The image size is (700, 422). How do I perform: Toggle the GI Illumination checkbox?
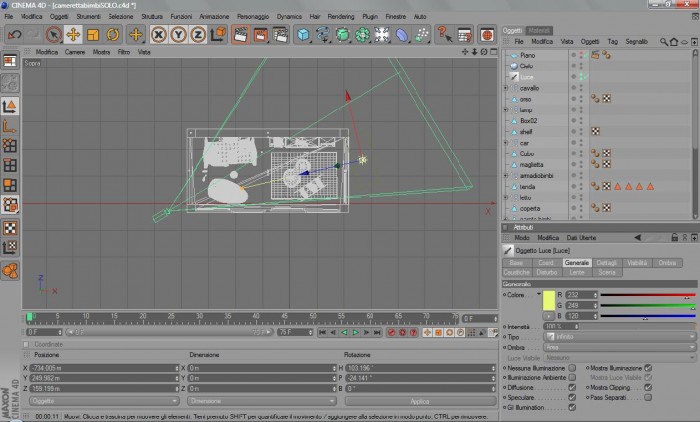tap(572, 407)
